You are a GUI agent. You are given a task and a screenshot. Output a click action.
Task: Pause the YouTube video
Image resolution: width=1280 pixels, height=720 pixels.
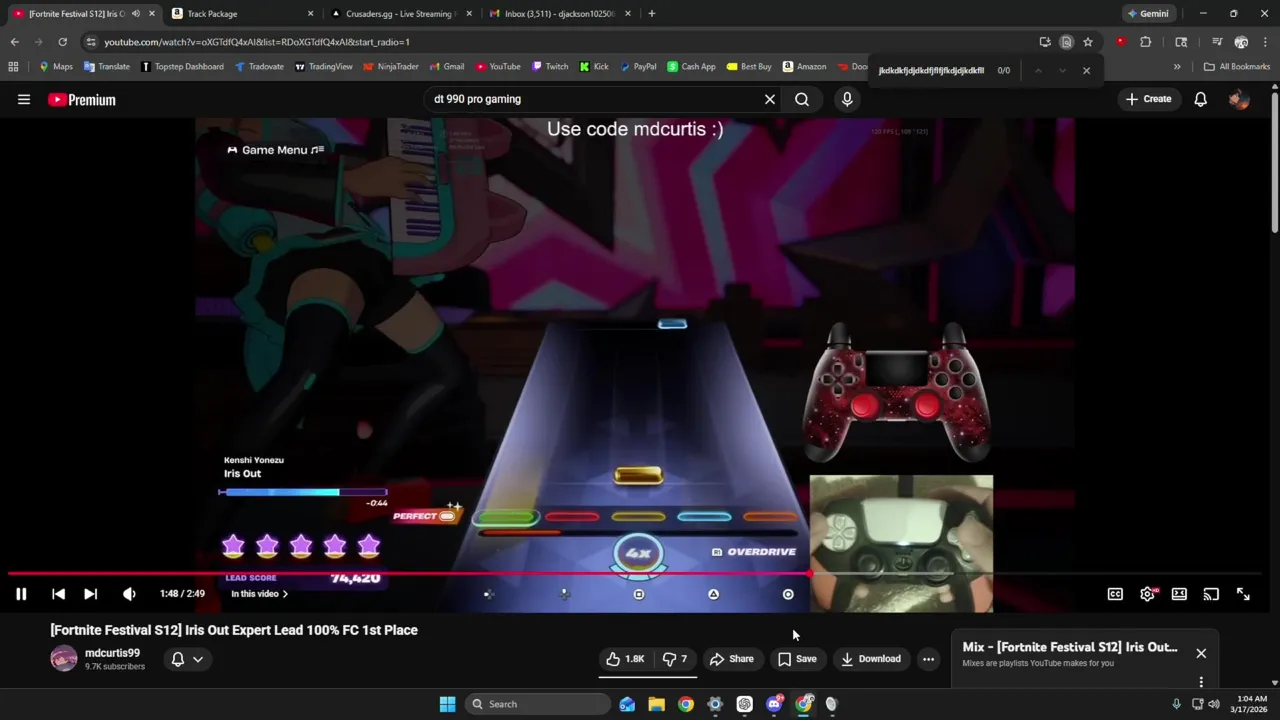click(21, 594)
